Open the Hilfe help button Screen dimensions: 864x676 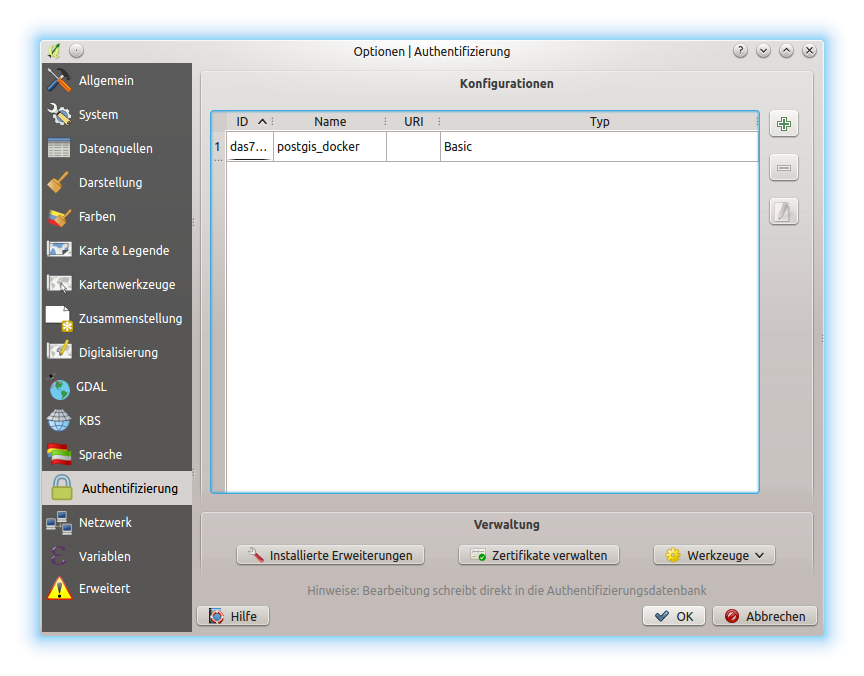pos(233,616)
